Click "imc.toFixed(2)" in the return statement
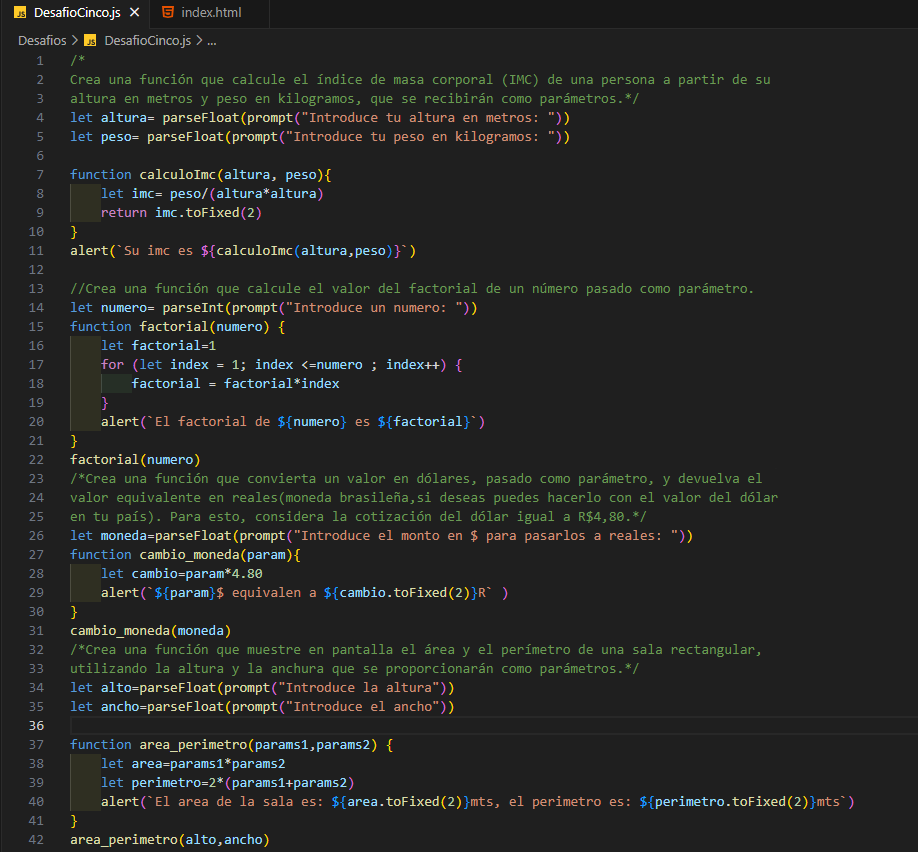 (x=208, y=213)
